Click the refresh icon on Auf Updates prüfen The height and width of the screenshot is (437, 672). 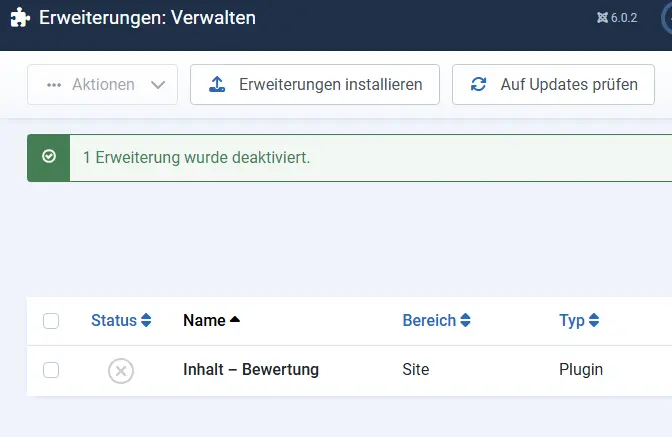(478, 85)
